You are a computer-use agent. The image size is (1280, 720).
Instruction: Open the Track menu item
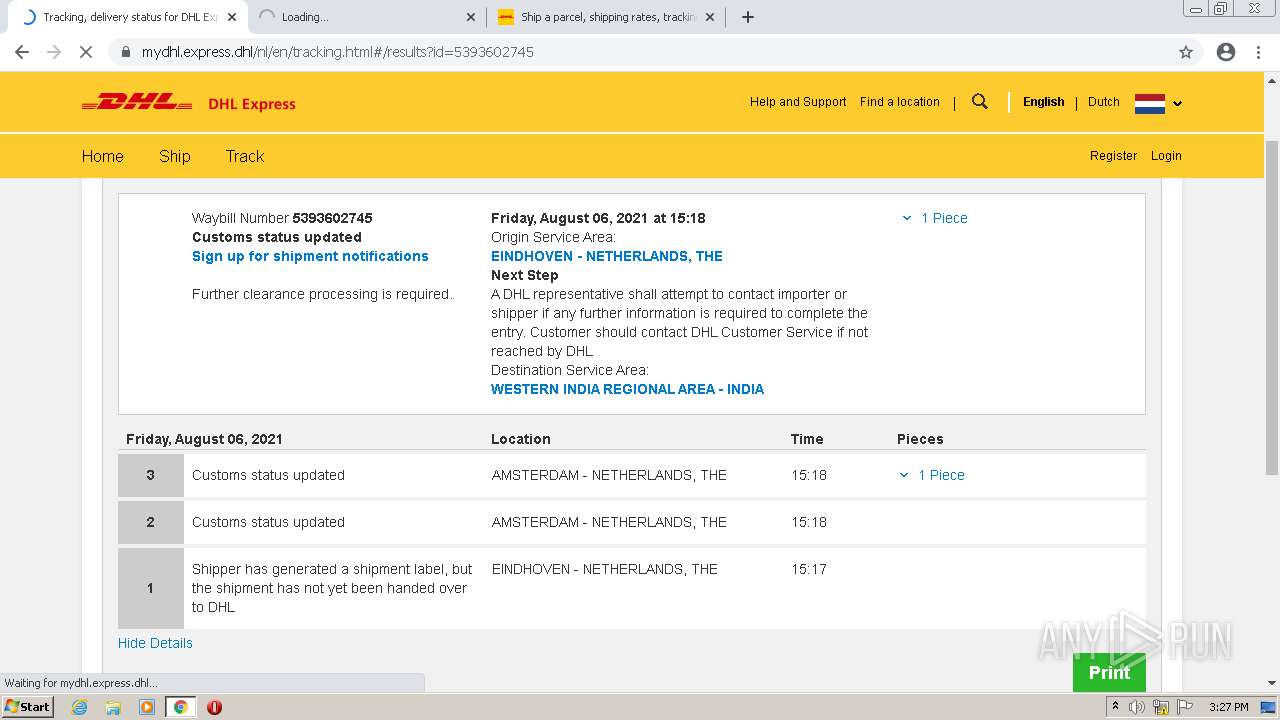245,156
